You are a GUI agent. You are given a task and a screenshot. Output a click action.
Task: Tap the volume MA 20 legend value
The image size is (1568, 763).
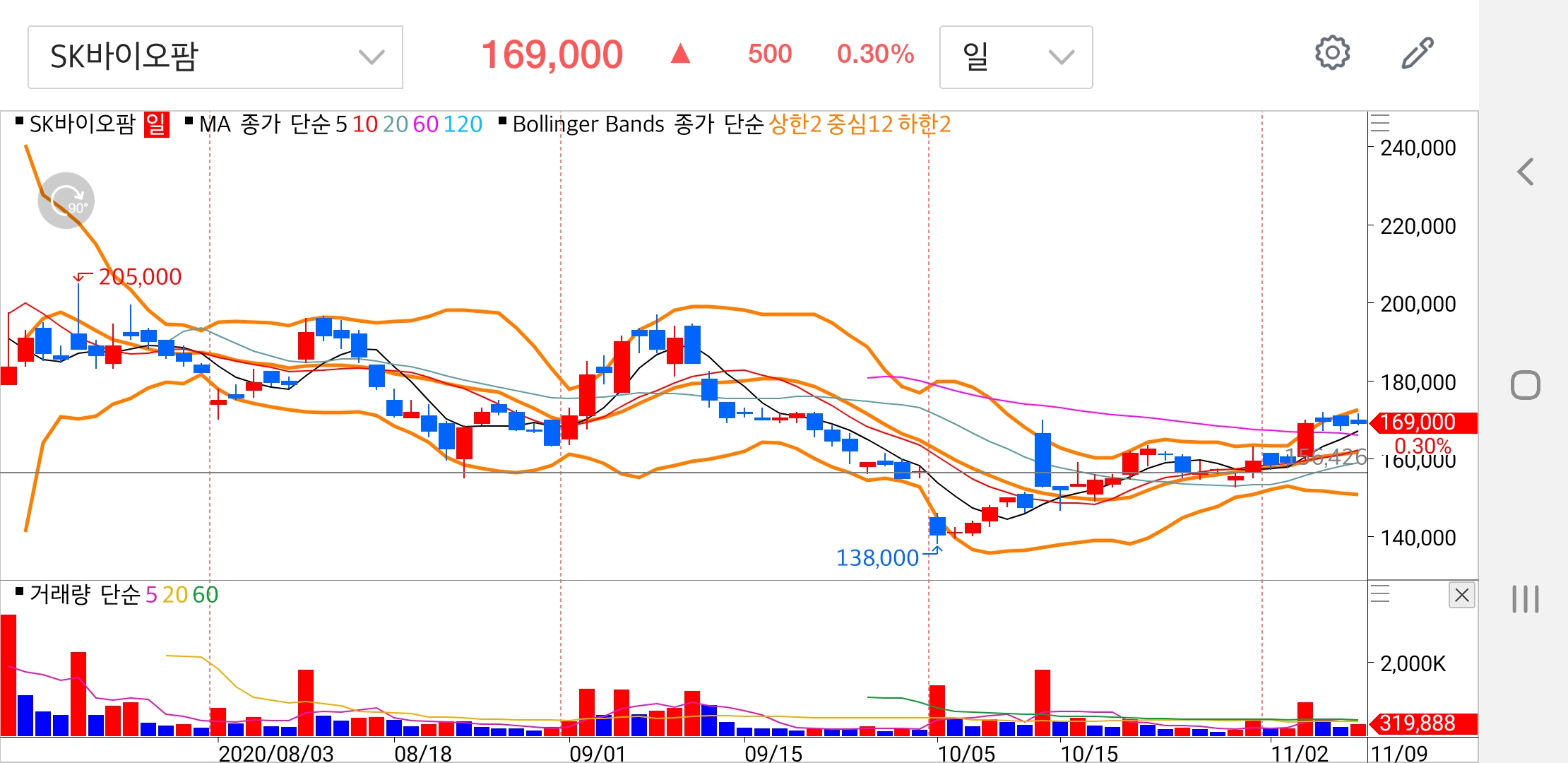pos(175,596)
